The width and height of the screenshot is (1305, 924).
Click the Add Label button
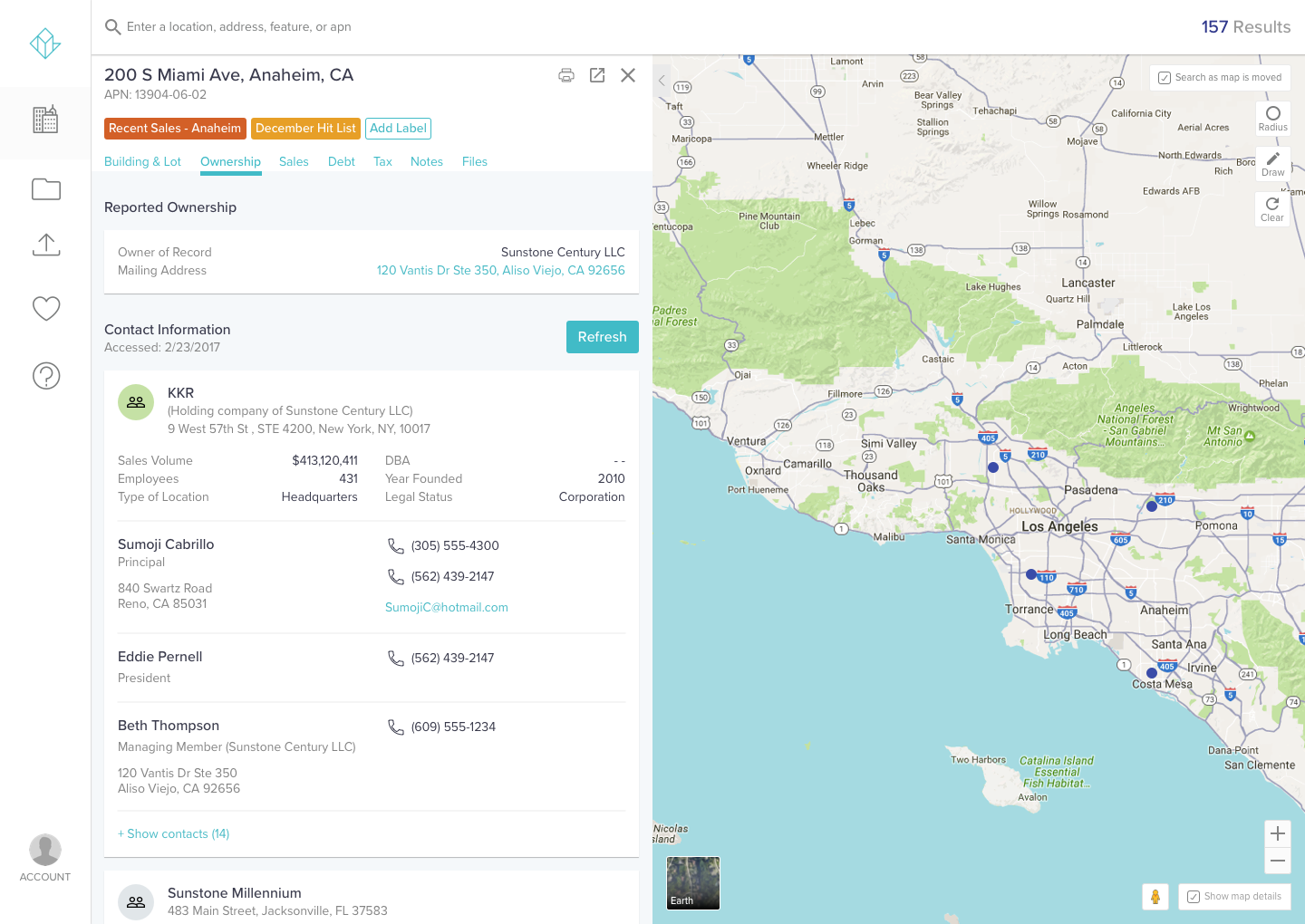pos(398,129)
